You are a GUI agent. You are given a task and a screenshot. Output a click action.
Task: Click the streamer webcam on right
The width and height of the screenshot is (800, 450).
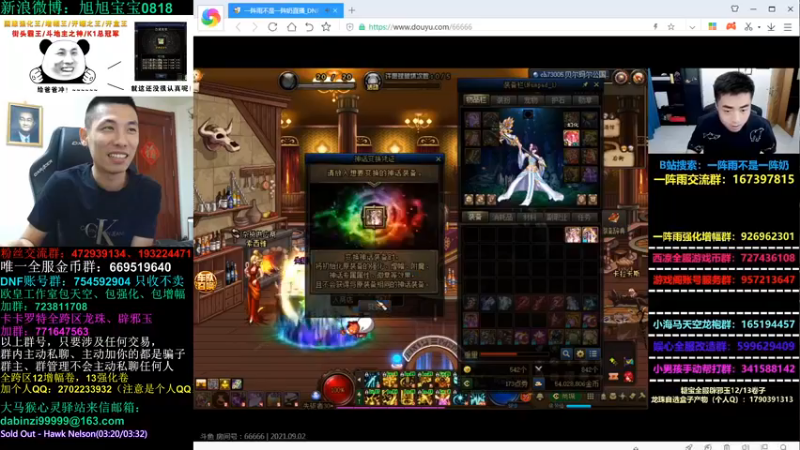click(723, 111)
